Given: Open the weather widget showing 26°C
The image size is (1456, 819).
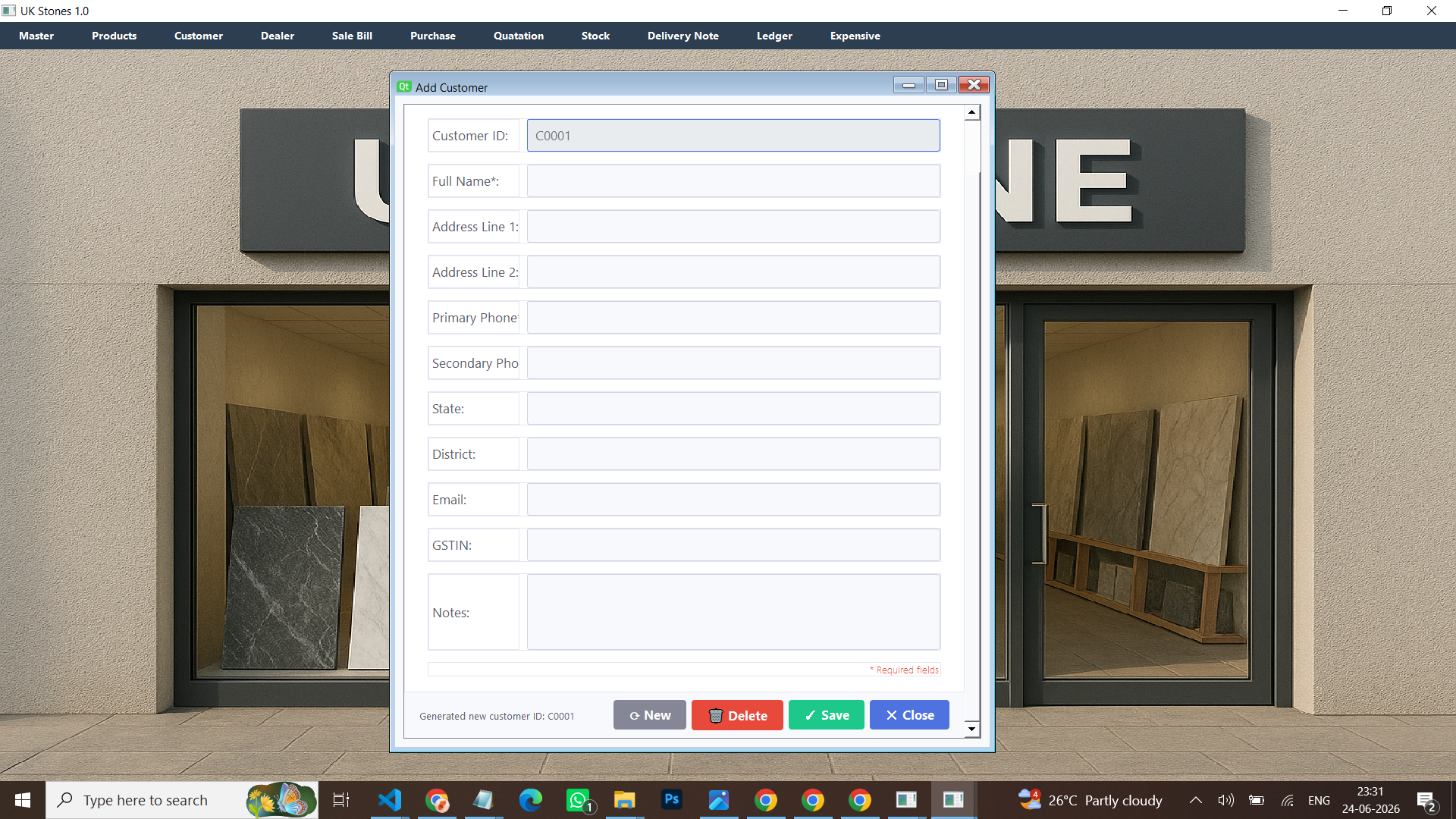Looking at the screenshot, I should [1090, 800].
